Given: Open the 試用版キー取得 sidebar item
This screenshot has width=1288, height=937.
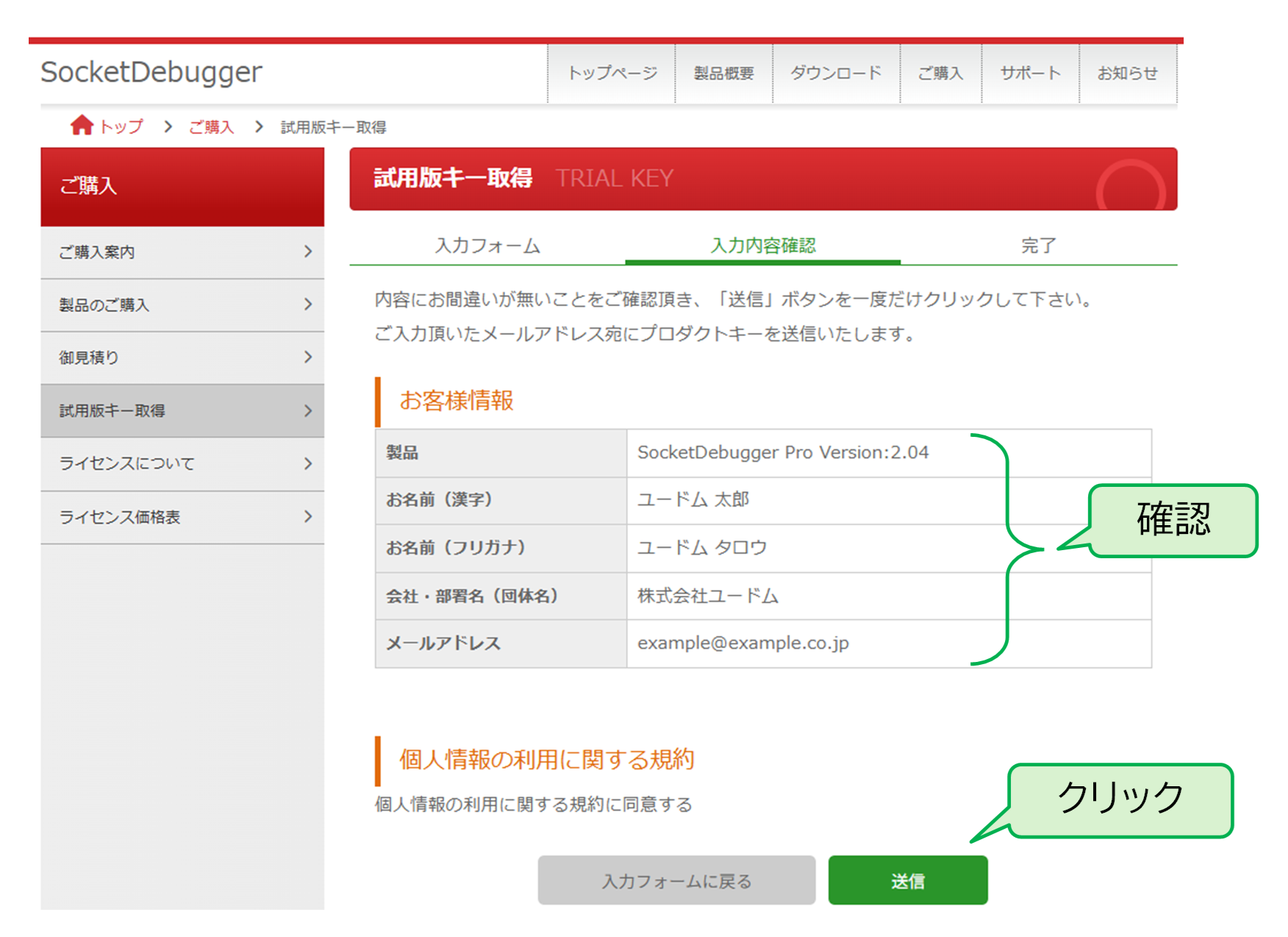Looking at the screenshot, I should pos(182,411).
